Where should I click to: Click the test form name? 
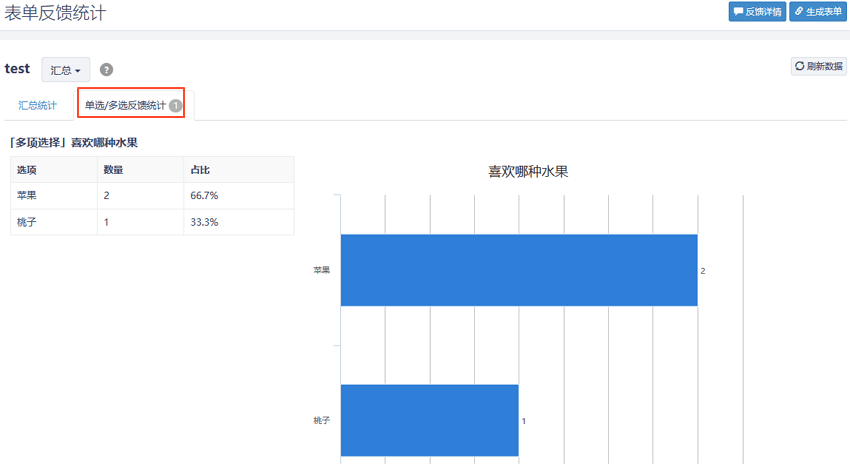coord(17,69)
